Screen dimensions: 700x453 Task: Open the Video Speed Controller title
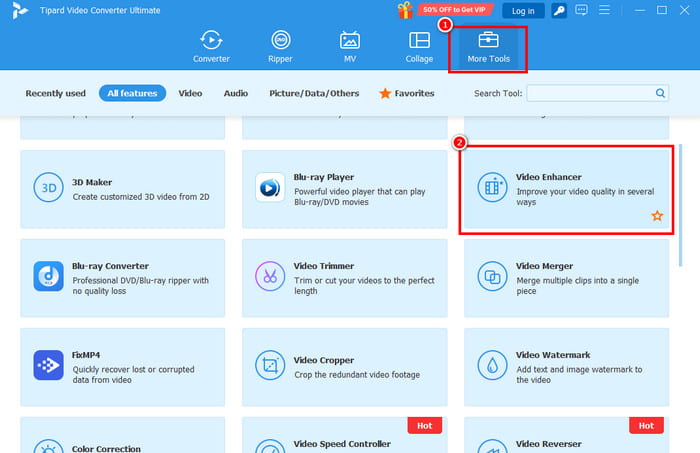pyautogui.click(x=342, y=444)
